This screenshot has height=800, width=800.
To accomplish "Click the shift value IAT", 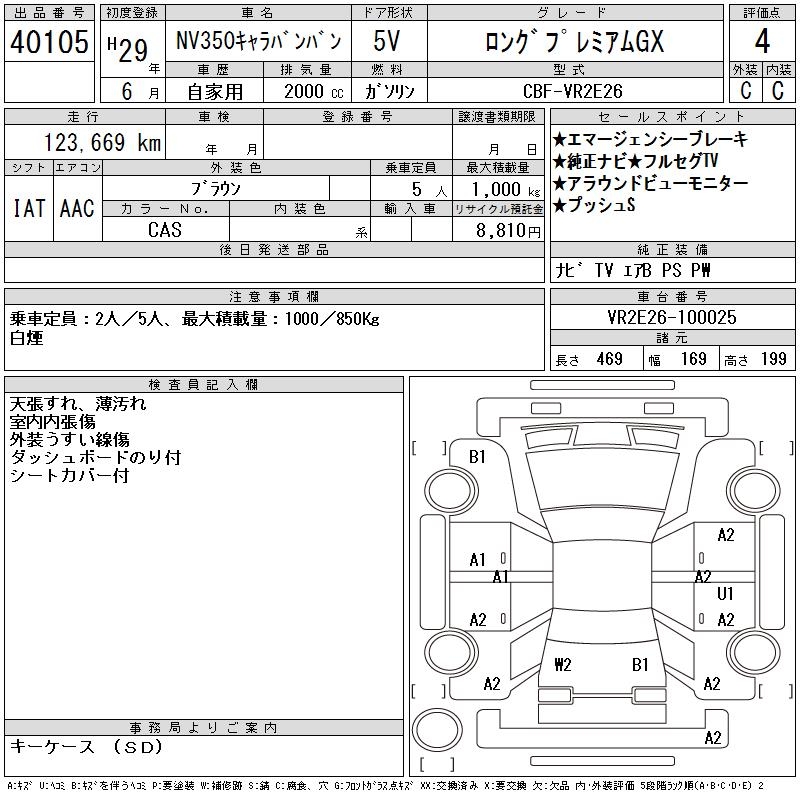I will [29, 208].
